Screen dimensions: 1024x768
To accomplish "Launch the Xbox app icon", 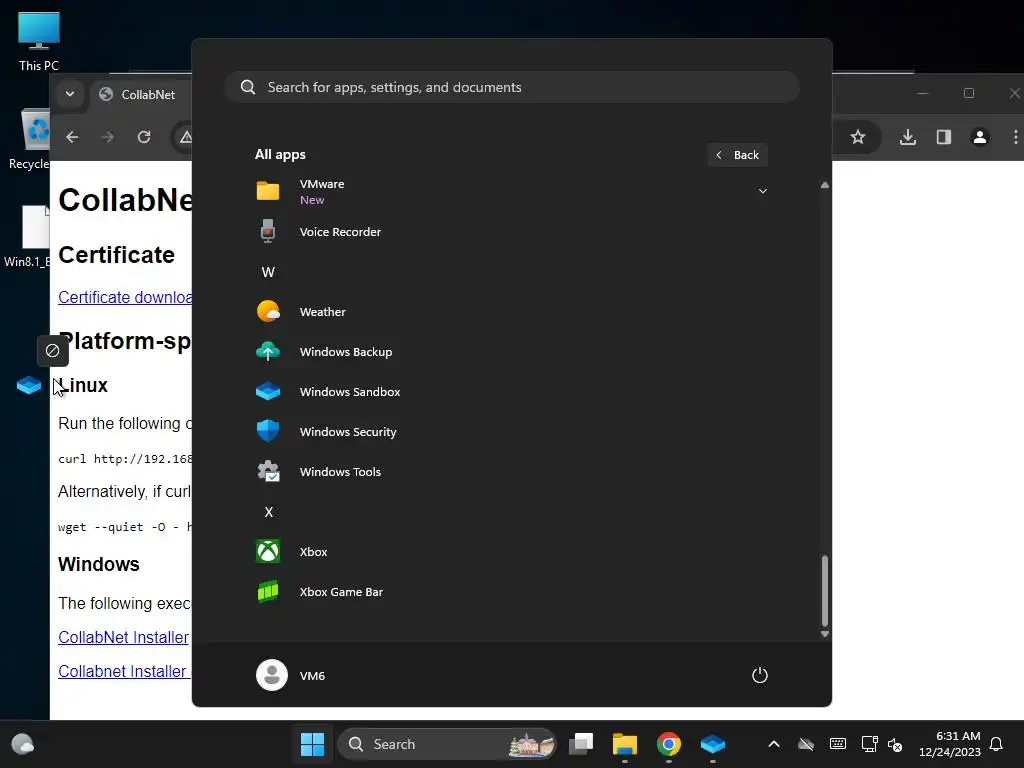I will (268, 551).
